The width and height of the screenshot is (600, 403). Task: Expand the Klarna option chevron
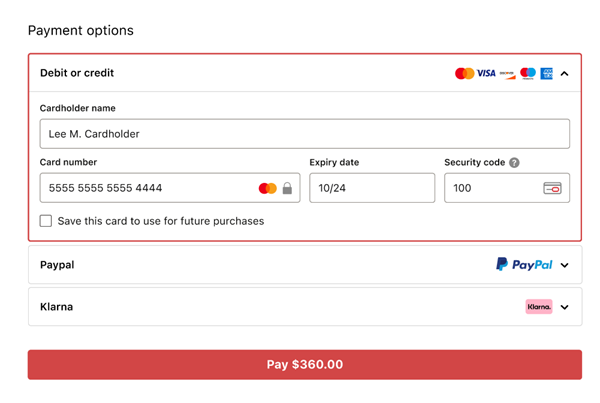point(565,308)
